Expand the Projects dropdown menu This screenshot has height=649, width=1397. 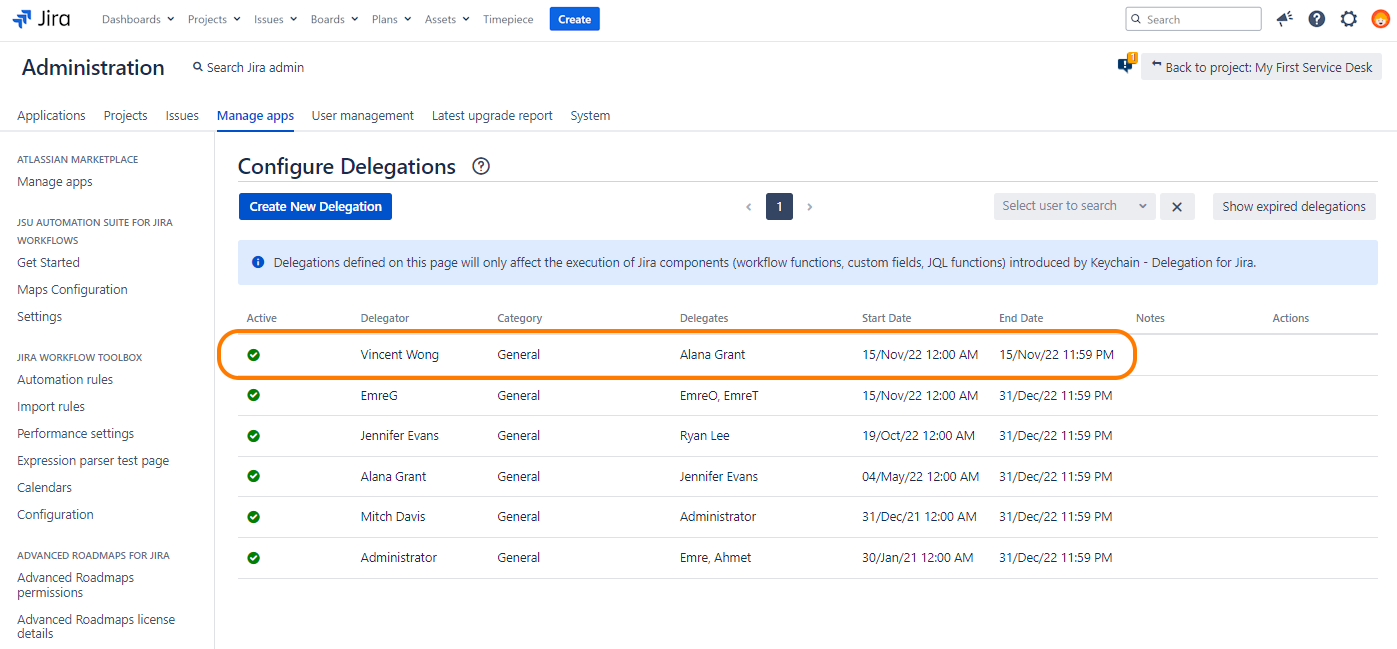(x=214, y=19)
